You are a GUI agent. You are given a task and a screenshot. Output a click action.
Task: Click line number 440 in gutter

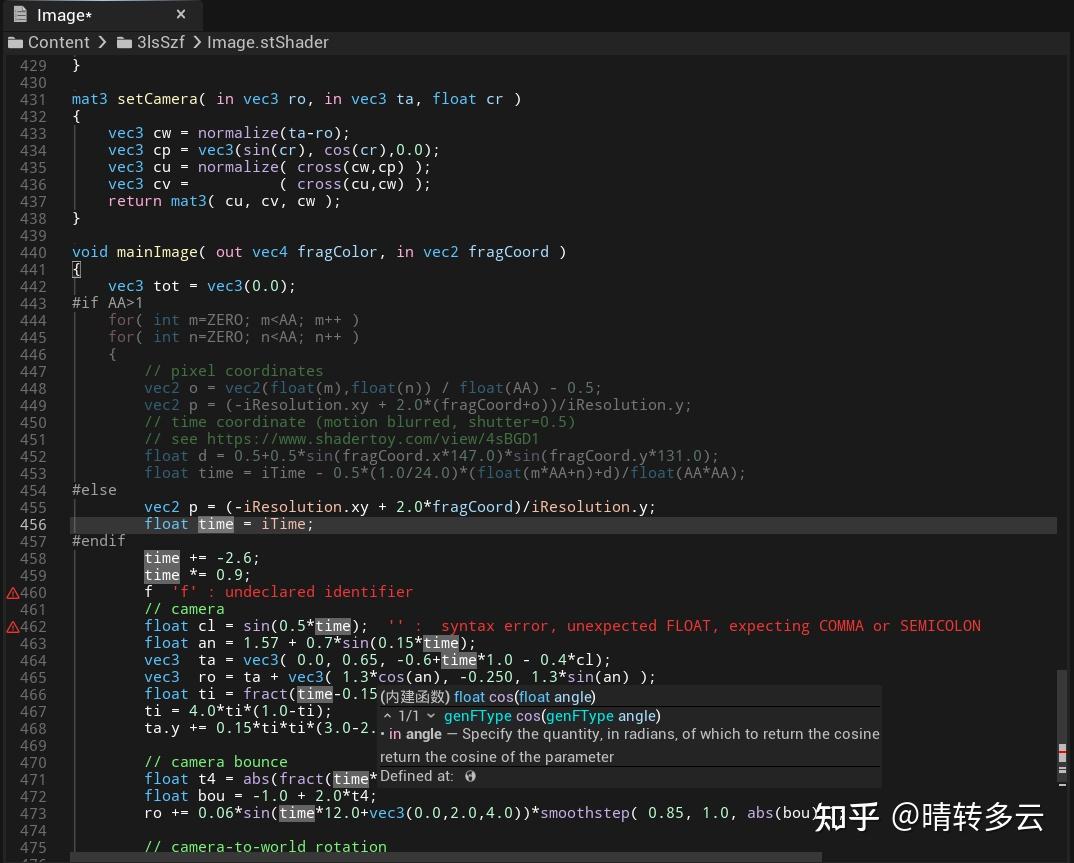(x=33, y=253)
